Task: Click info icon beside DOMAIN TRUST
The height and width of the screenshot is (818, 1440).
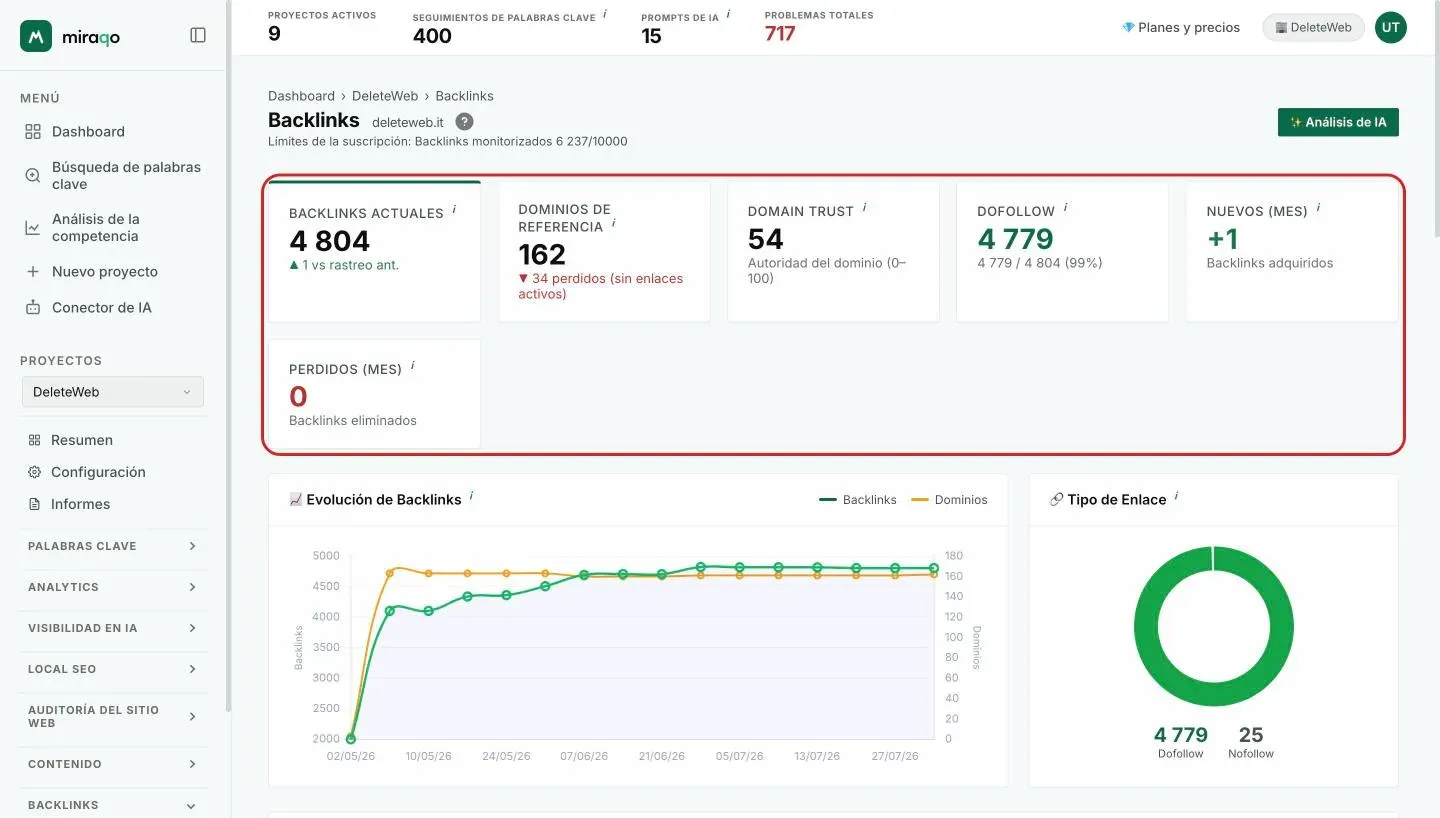Action: coord(864,207)
